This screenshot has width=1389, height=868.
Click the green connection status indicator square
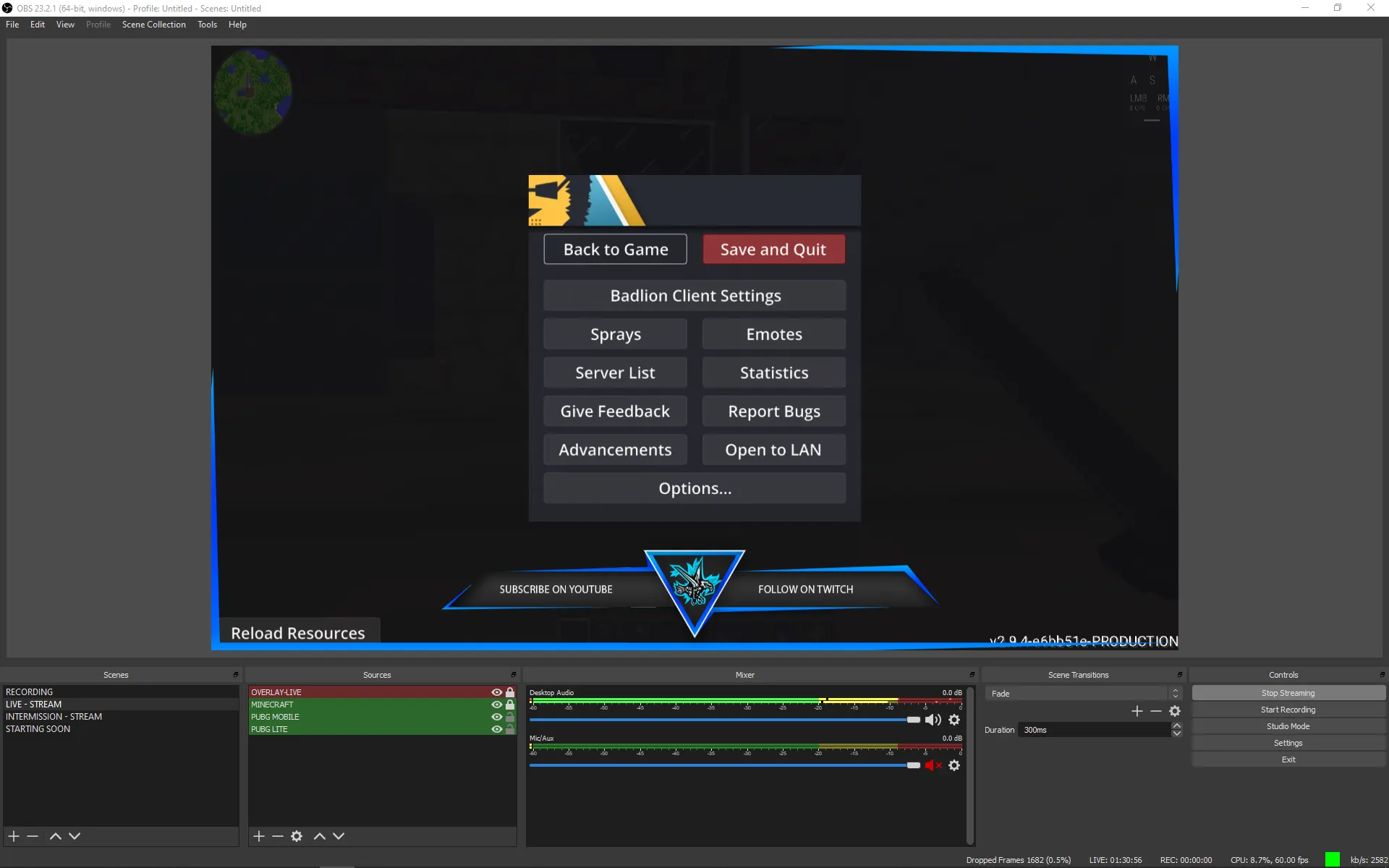[x=1333, y=859]
